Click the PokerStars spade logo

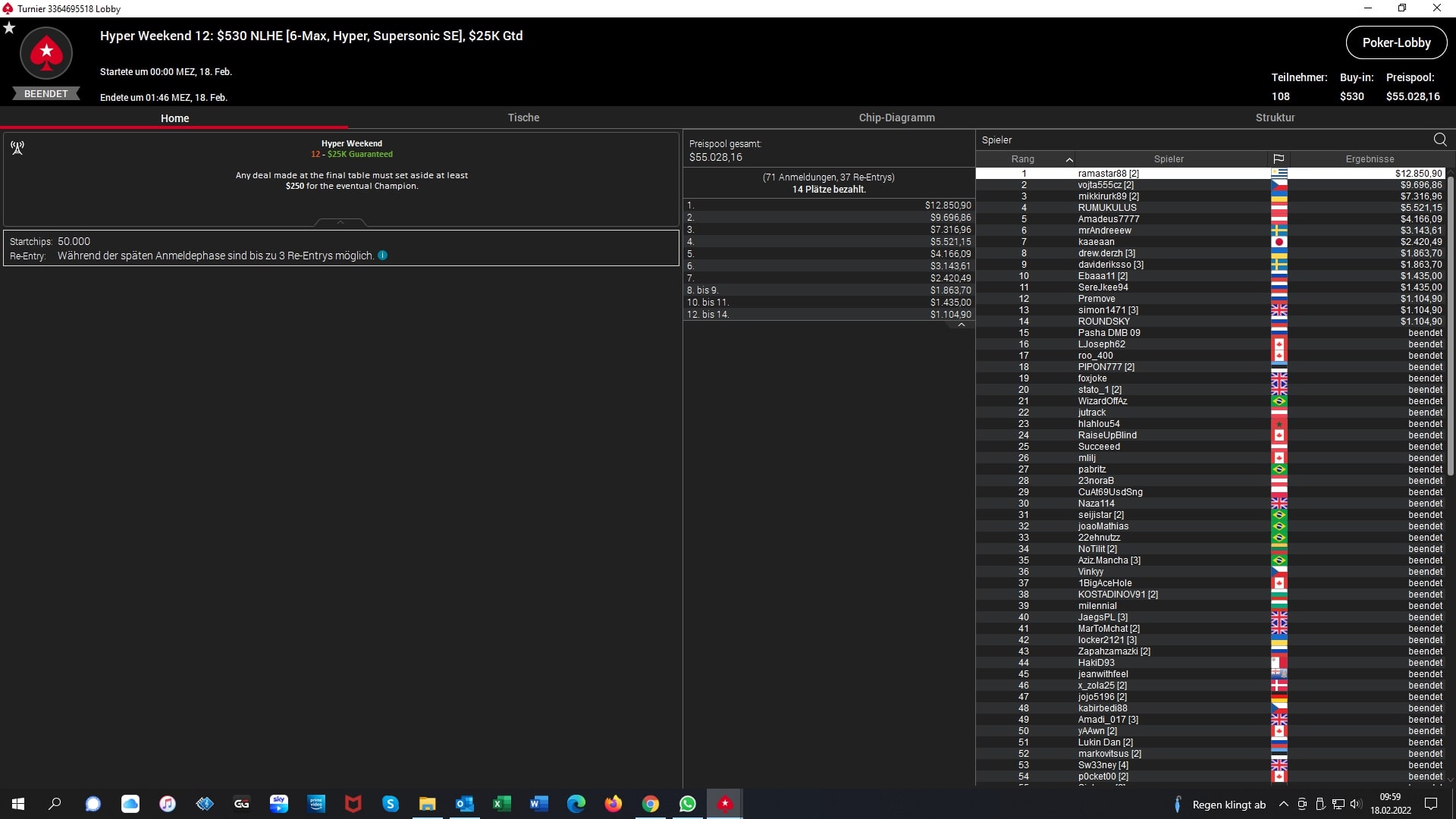click(x=46, y=53)
